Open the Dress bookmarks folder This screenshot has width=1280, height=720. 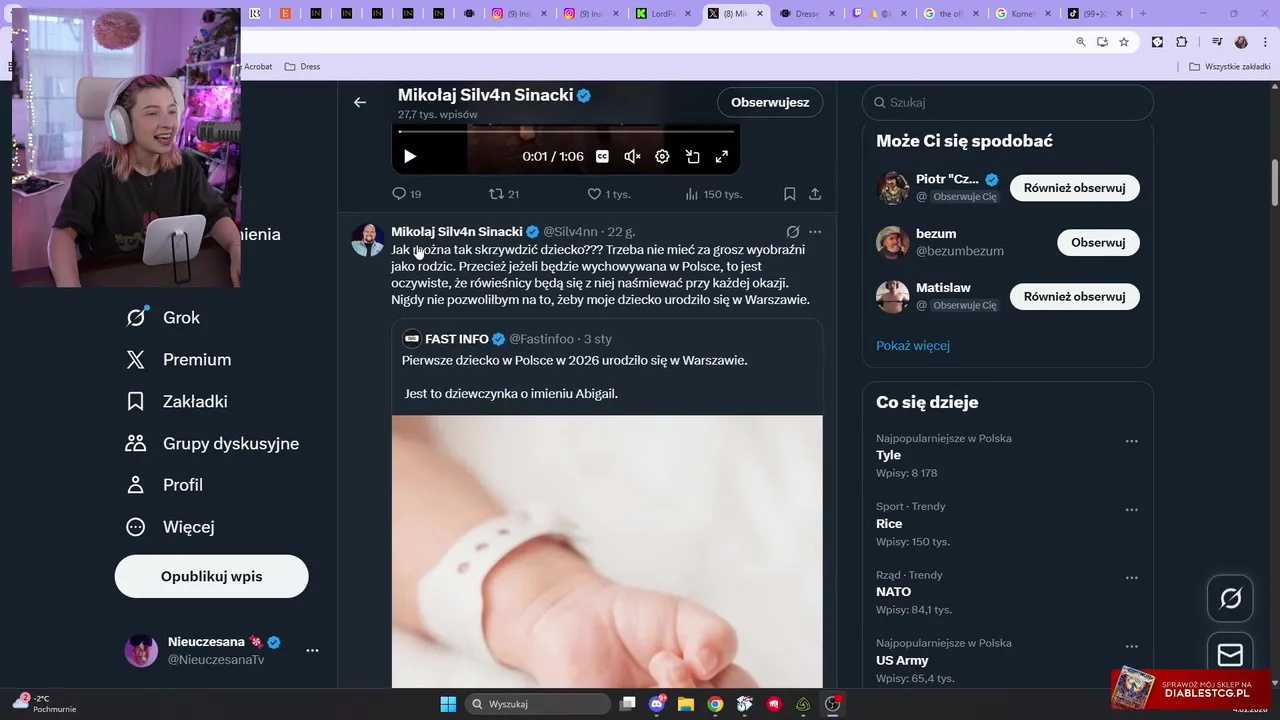pyautogui.click(x=303, y=67)
